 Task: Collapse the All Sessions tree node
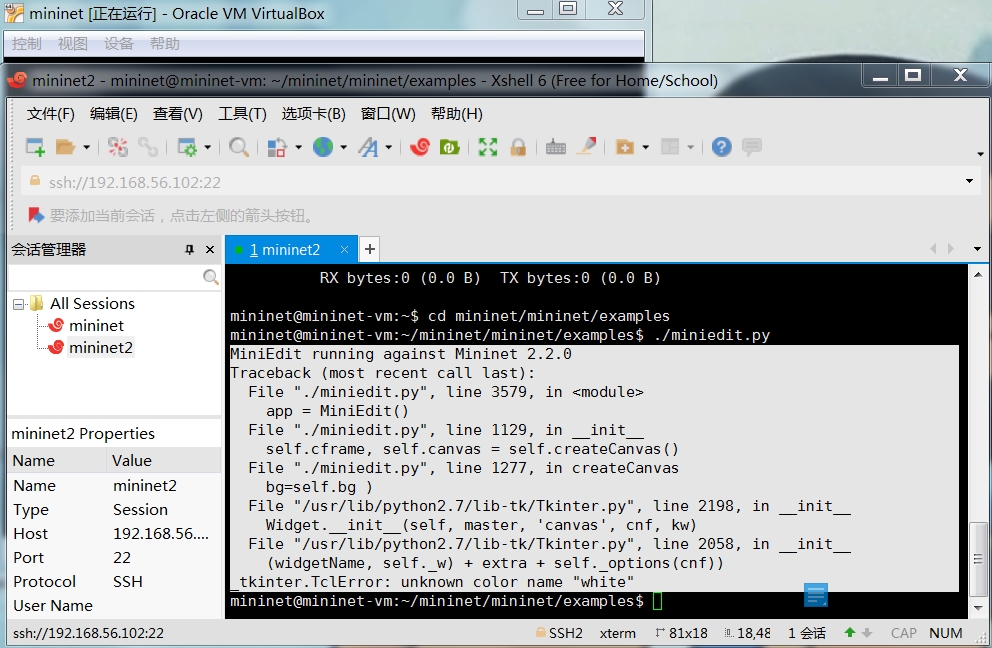coord(18,304)
